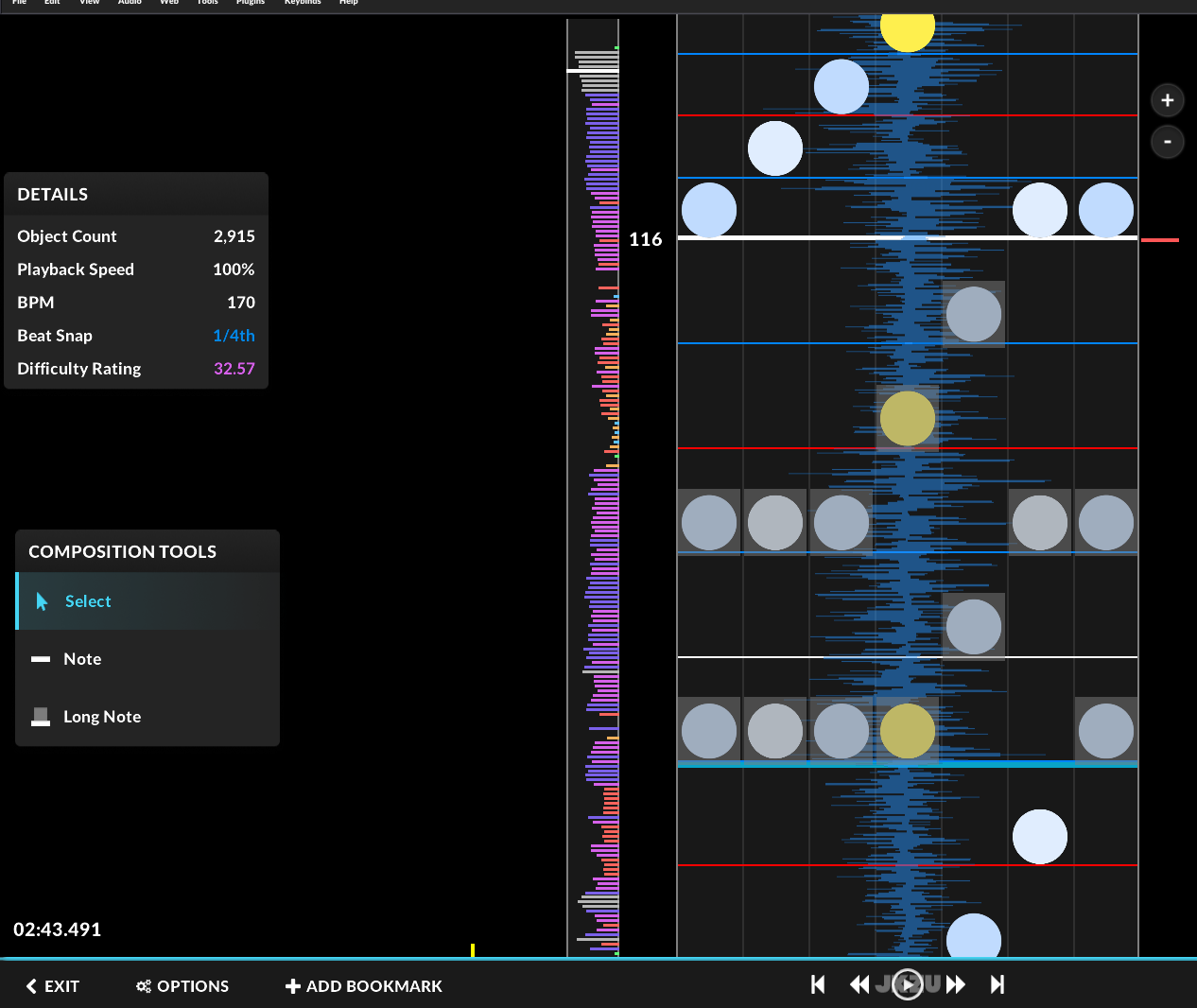Activate the Select tool

click(x=87, y=601)
